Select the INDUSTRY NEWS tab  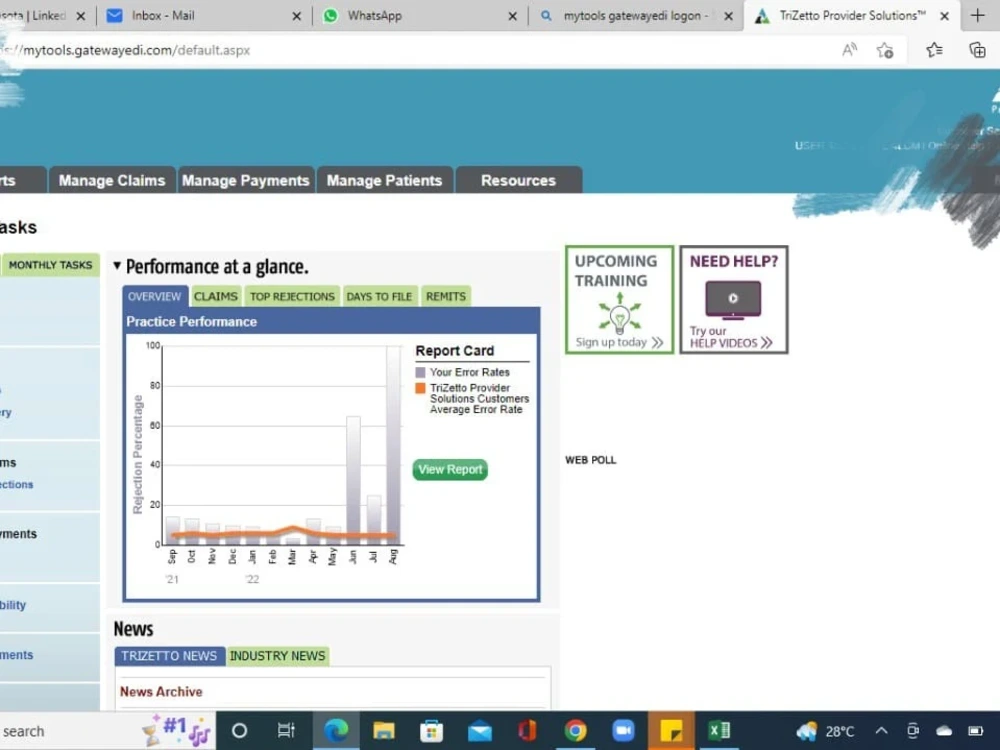277,656
